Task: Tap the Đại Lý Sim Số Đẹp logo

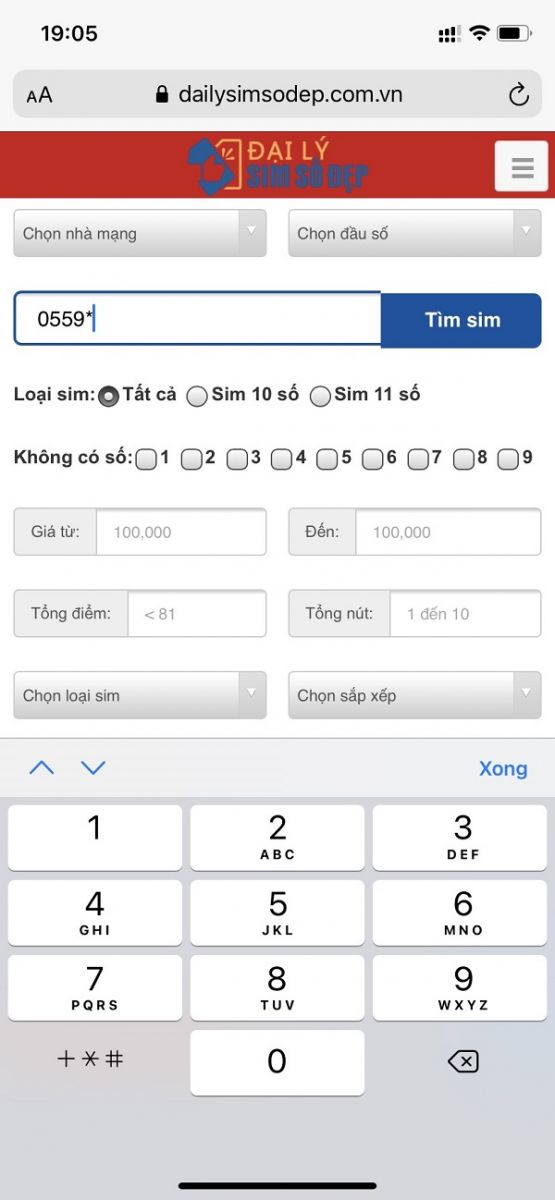Action: (278, 165)
